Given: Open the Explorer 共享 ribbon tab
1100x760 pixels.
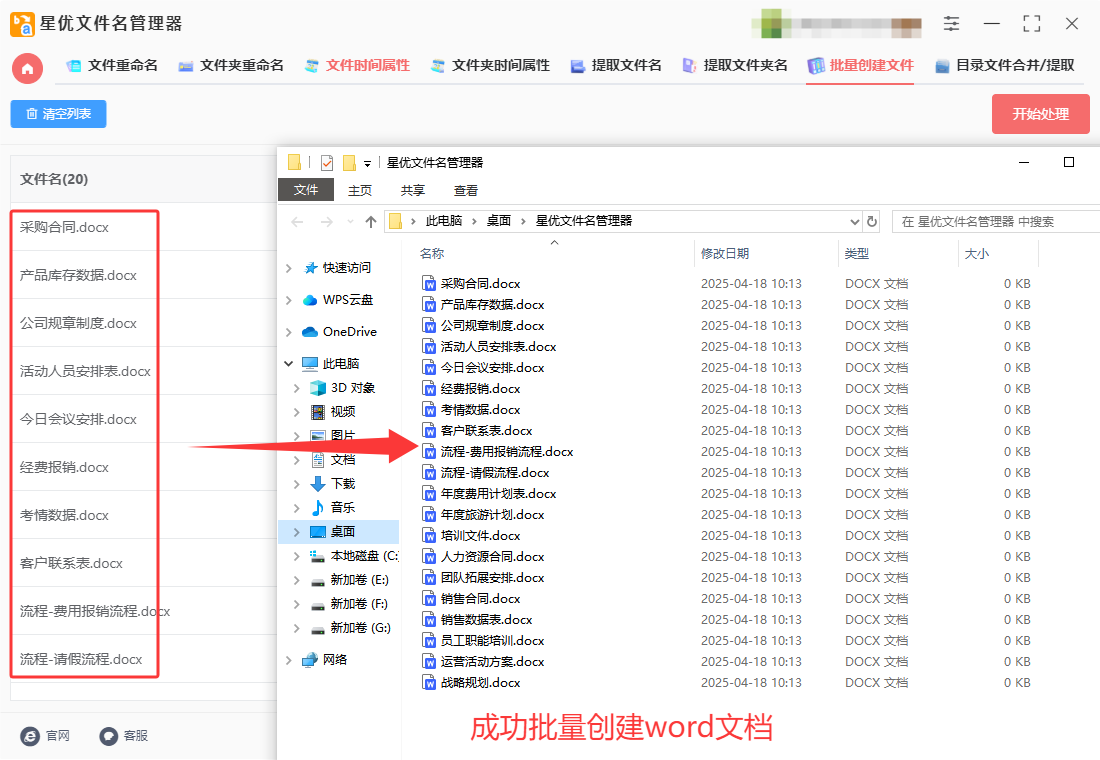Looking at the screenshot, I should pyautogui.click(x=412, y=190).
